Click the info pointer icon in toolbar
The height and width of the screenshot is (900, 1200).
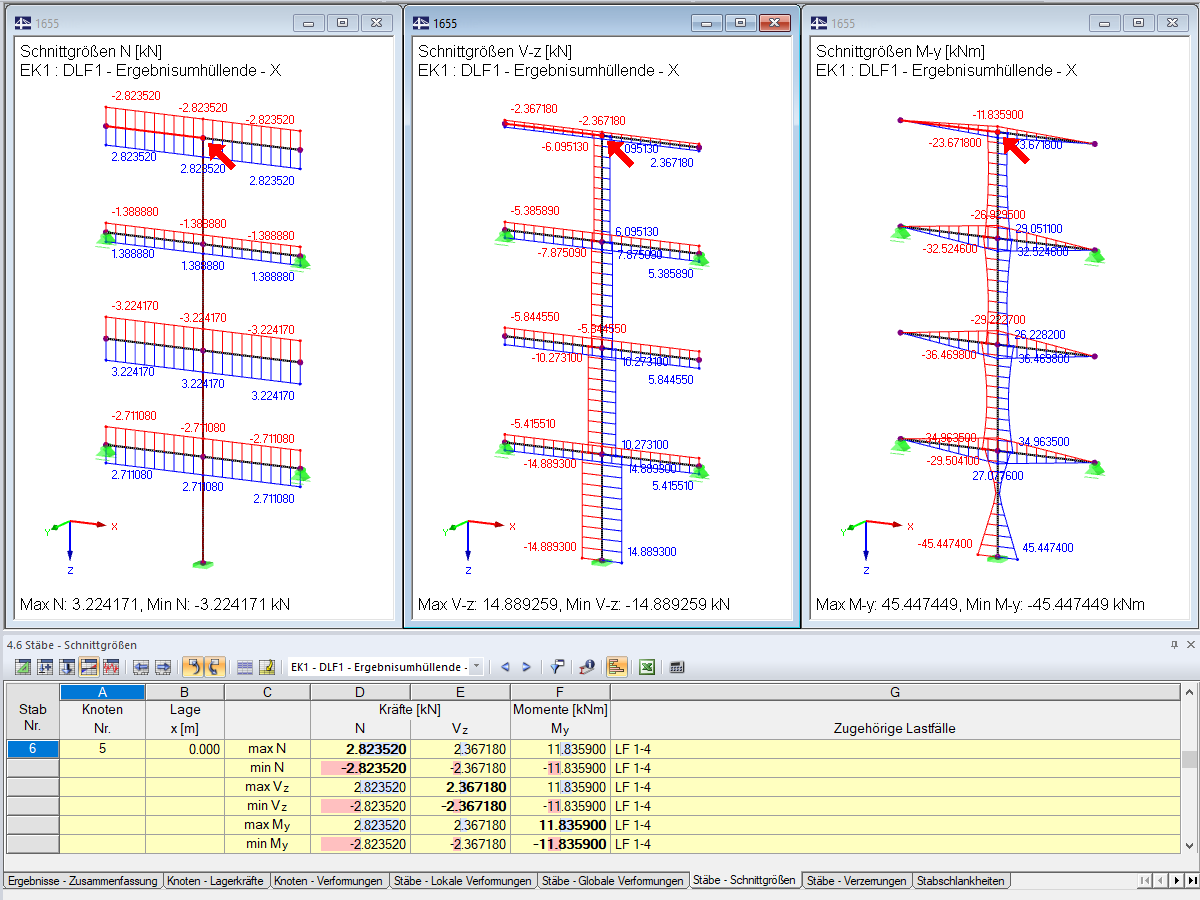point(588,666)
